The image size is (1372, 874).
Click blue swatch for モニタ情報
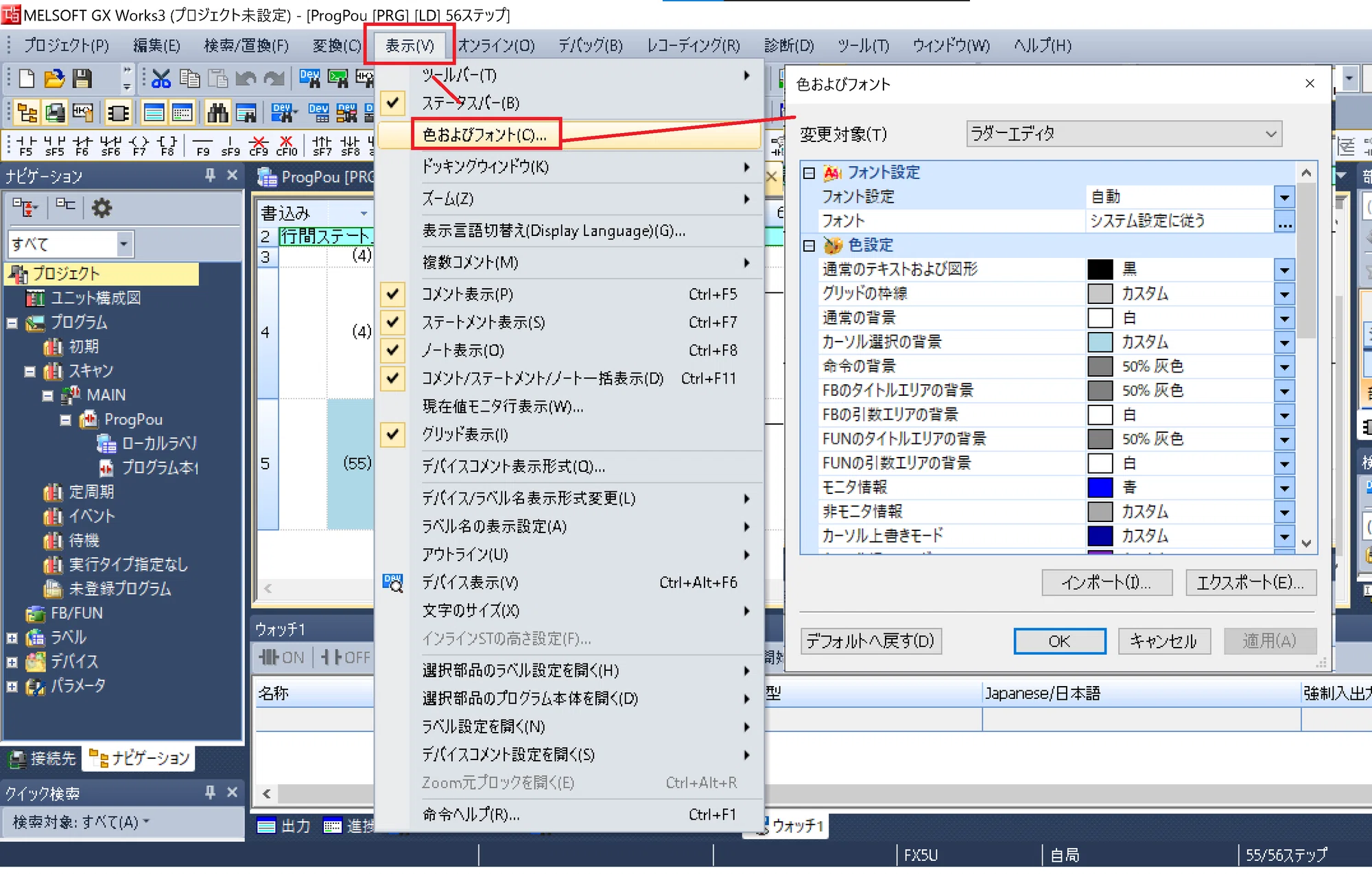(1100, 488)
